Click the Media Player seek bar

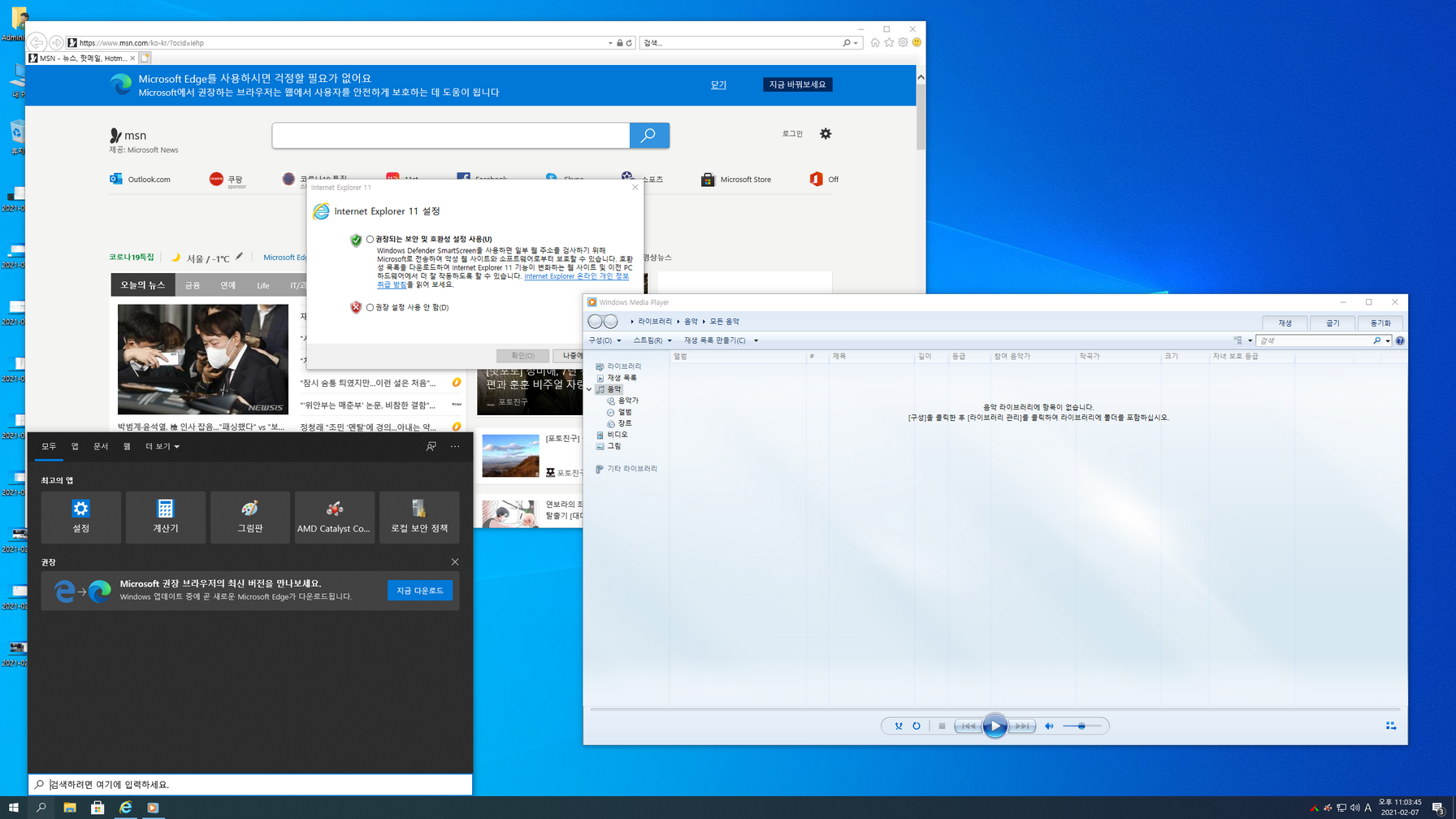point(994,709)
